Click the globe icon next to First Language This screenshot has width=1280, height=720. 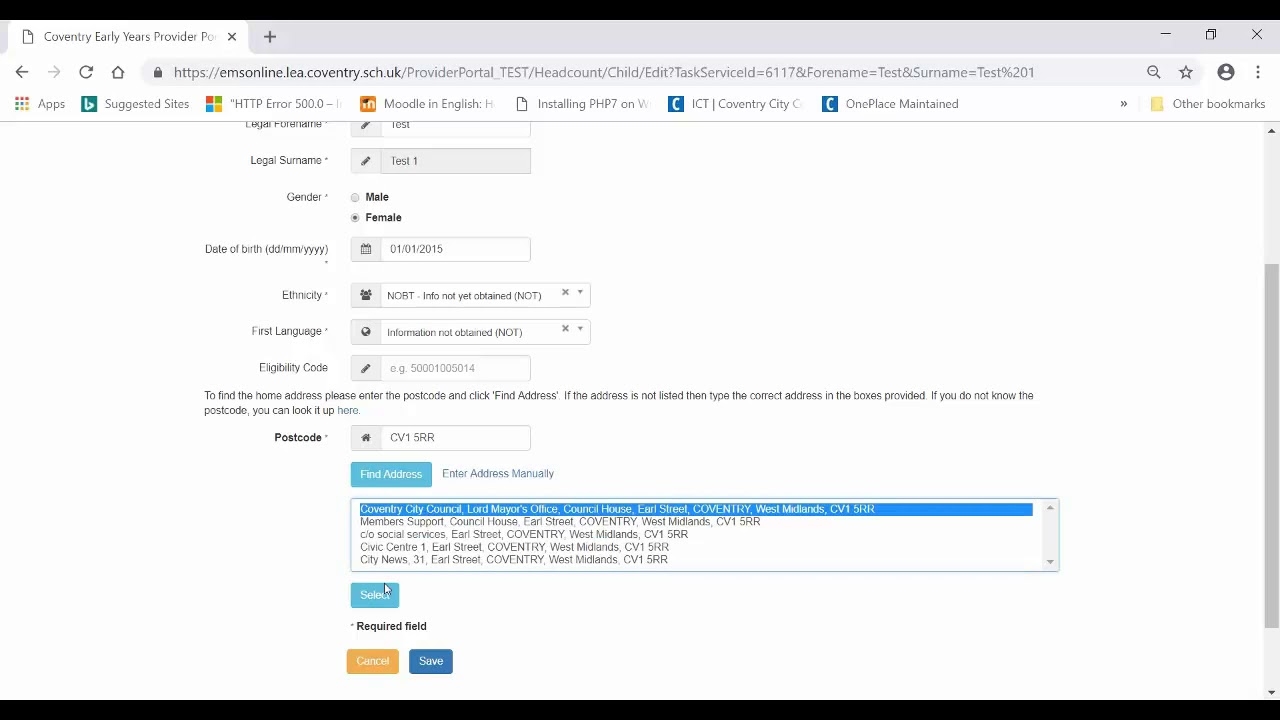tap(365, 331)
